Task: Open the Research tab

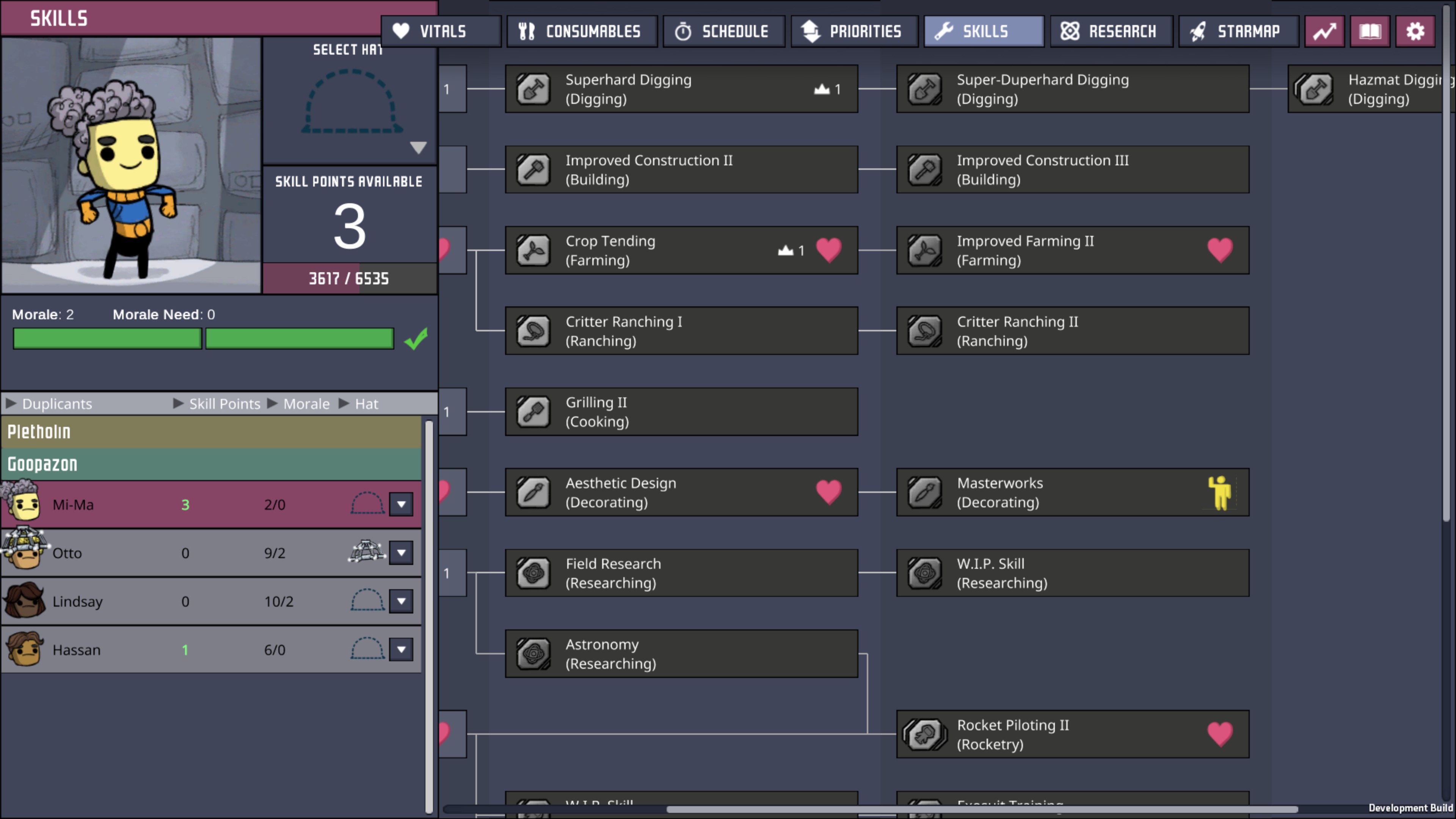Action: coord(1111,31)
